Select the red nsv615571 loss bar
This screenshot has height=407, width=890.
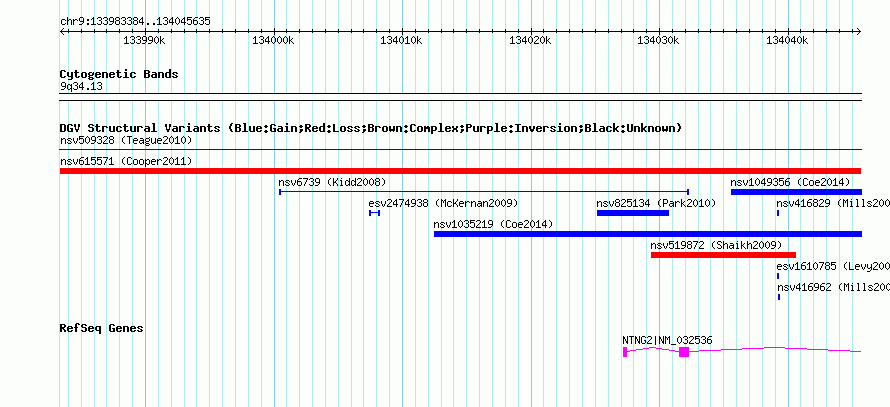(x=461, y=171)
